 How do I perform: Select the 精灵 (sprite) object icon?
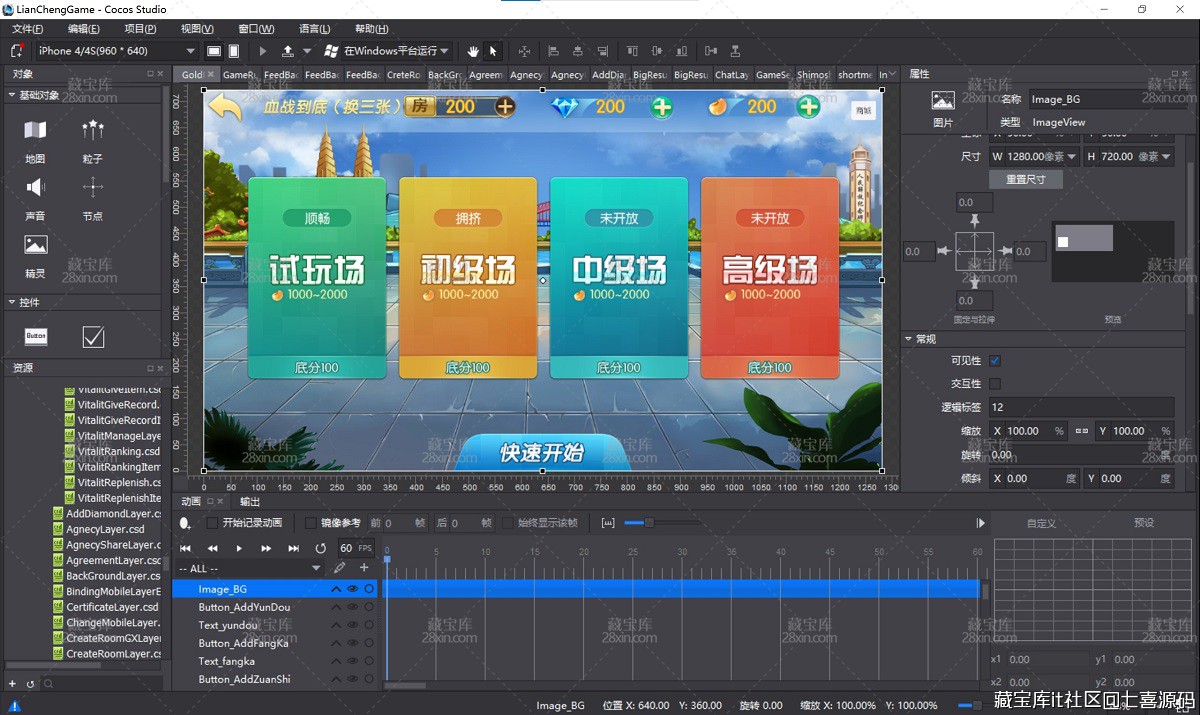(x=35, y=246)
